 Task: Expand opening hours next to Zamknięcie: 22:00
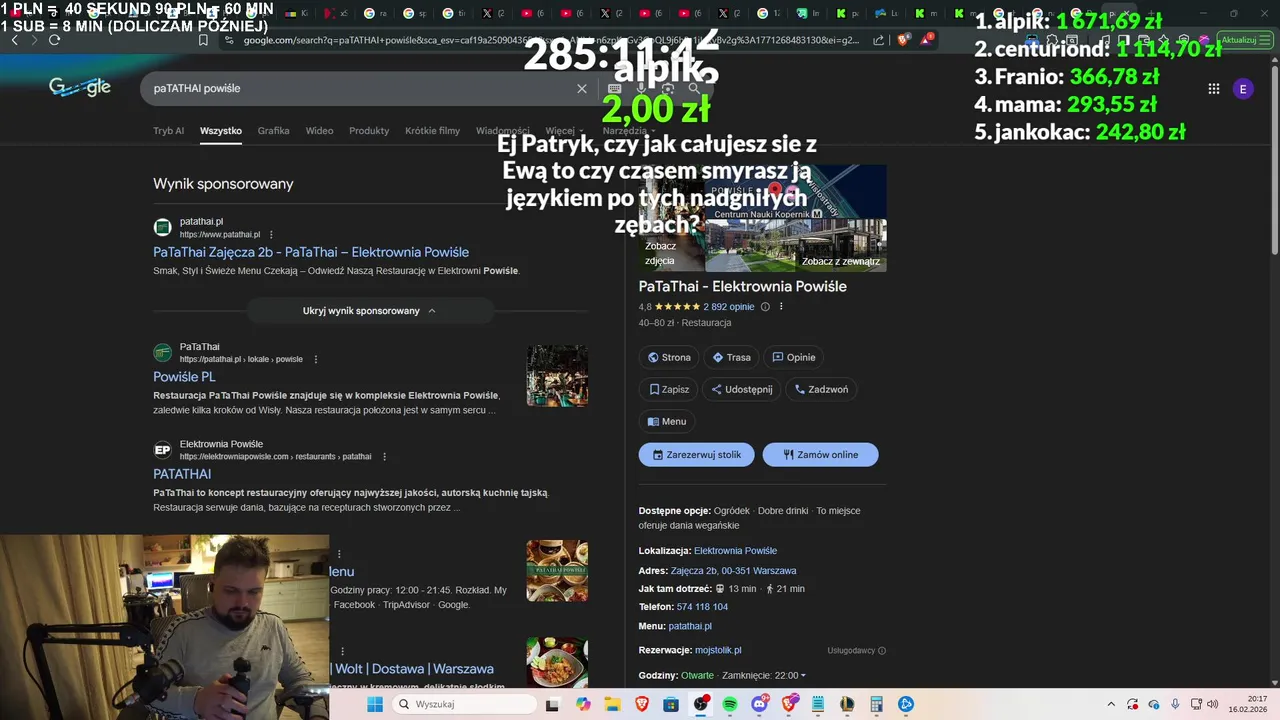803,676
